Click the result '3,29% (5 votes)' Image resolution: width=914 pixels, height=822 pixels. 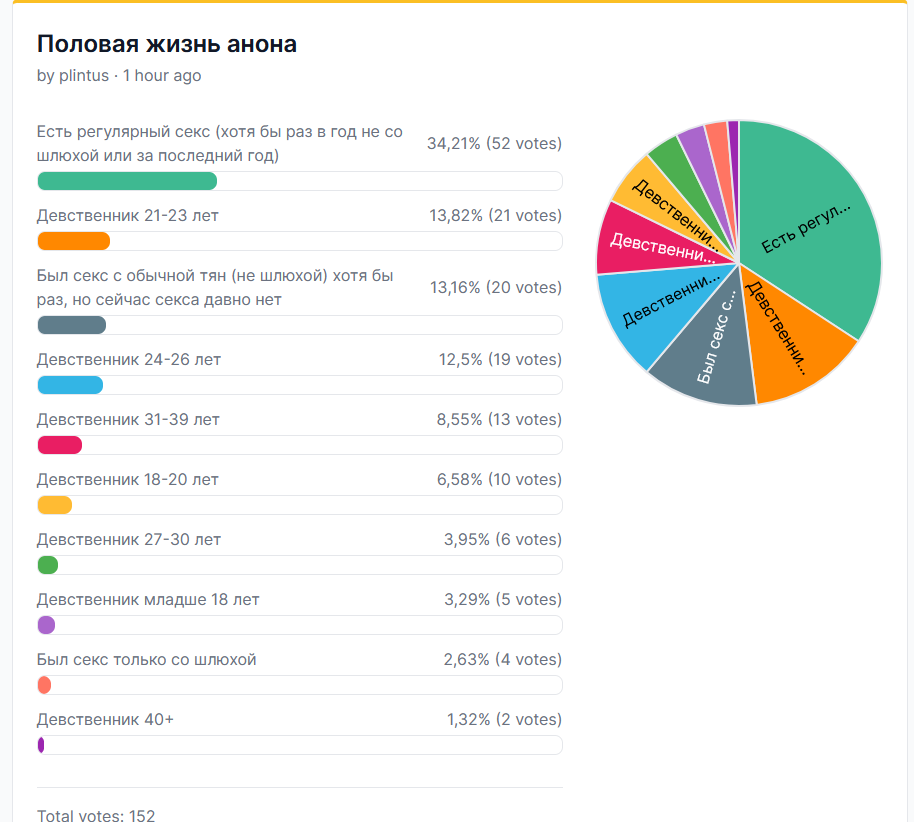(503, 600)
